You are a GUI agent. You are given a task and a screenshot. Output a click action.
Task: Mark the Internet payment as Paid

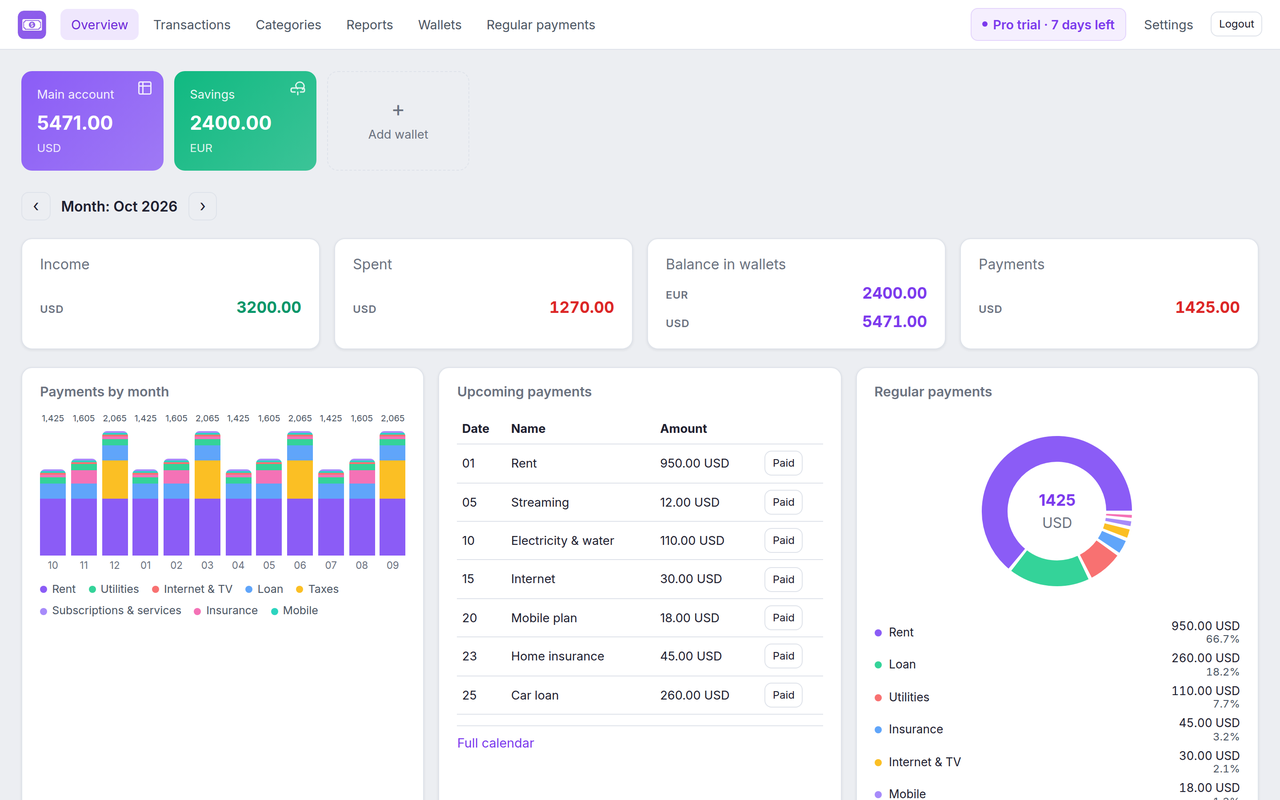(x=783, y=579)
